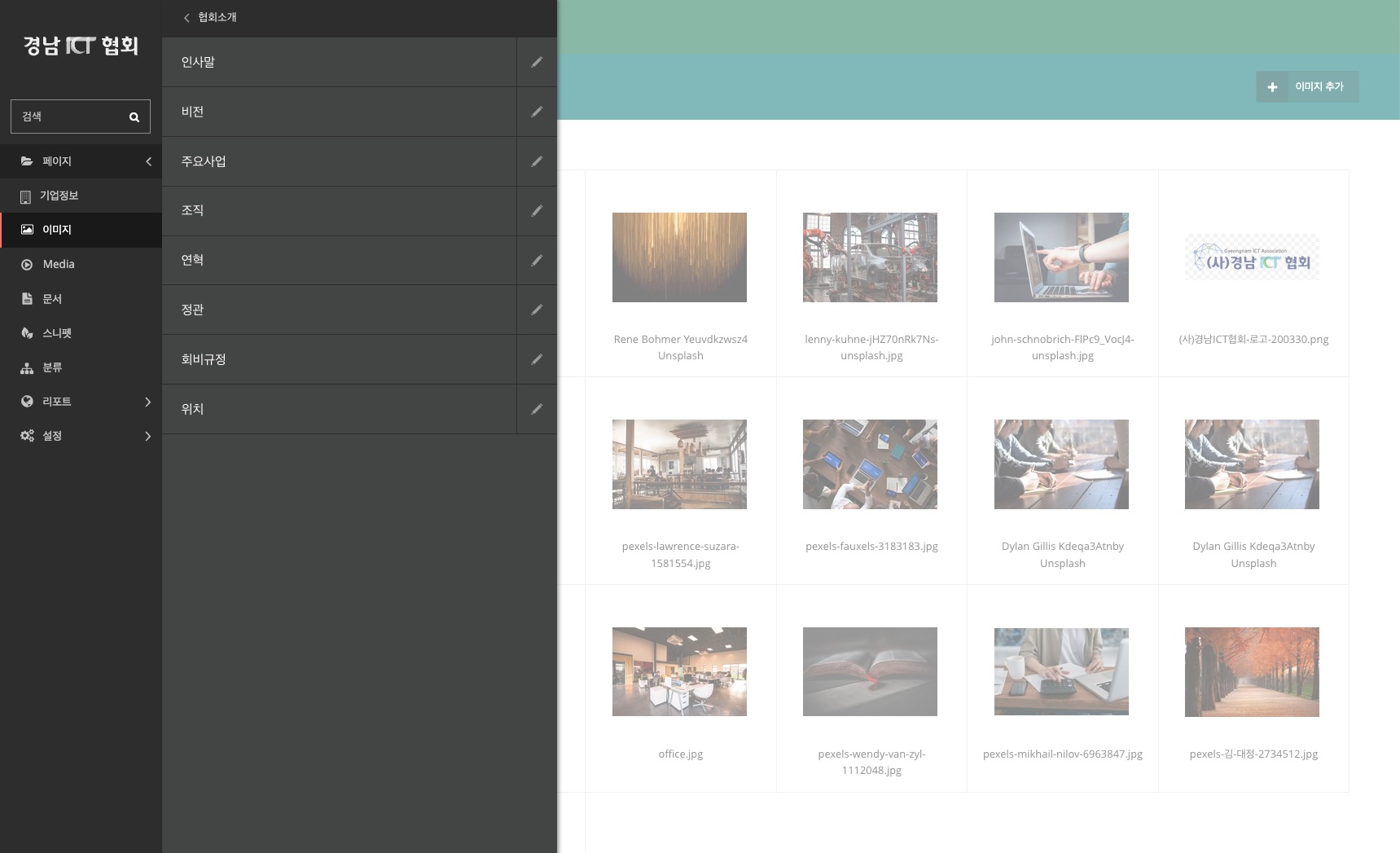
Task: Click the edit pencil for 회비규정
Action: click(537, 359)
